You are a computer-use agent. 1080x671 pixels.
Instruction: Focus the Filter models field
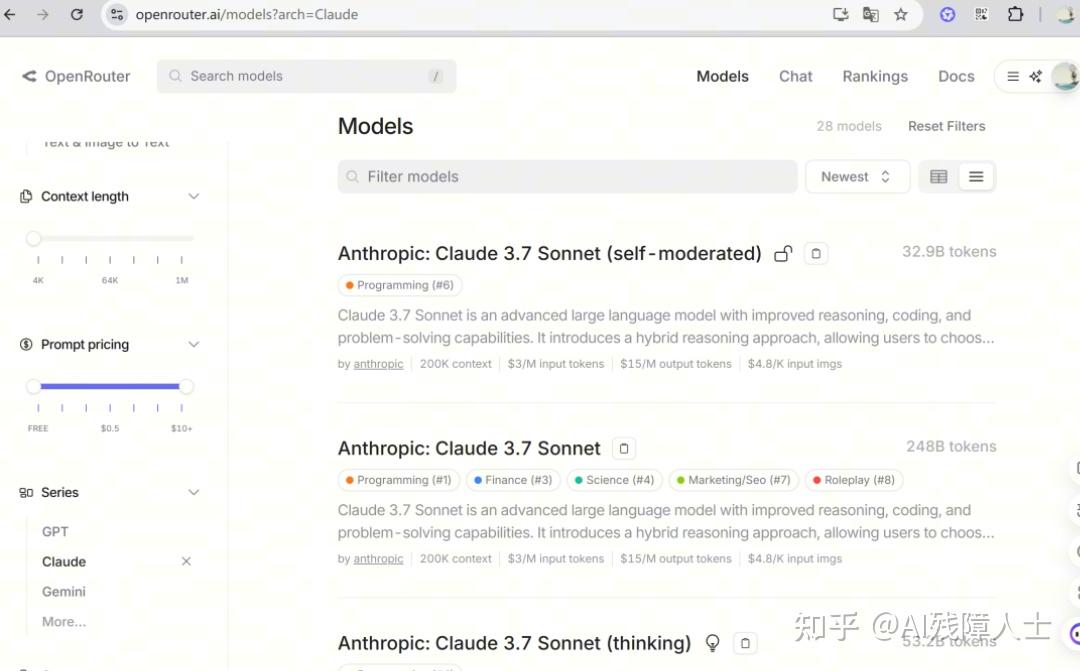pos(567,177)
